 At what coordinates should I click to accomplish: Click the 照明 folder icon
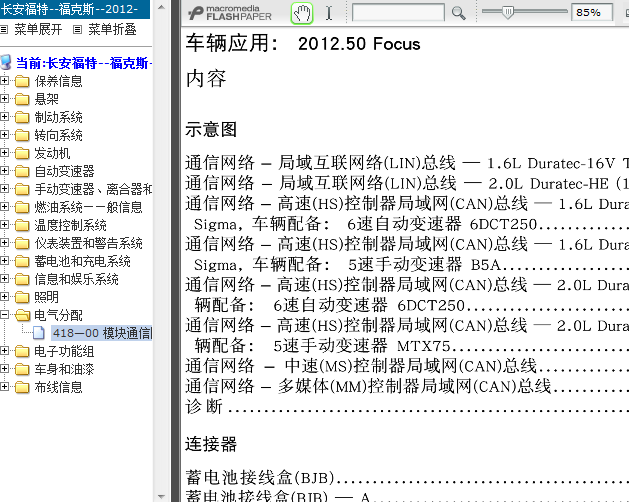22,297
